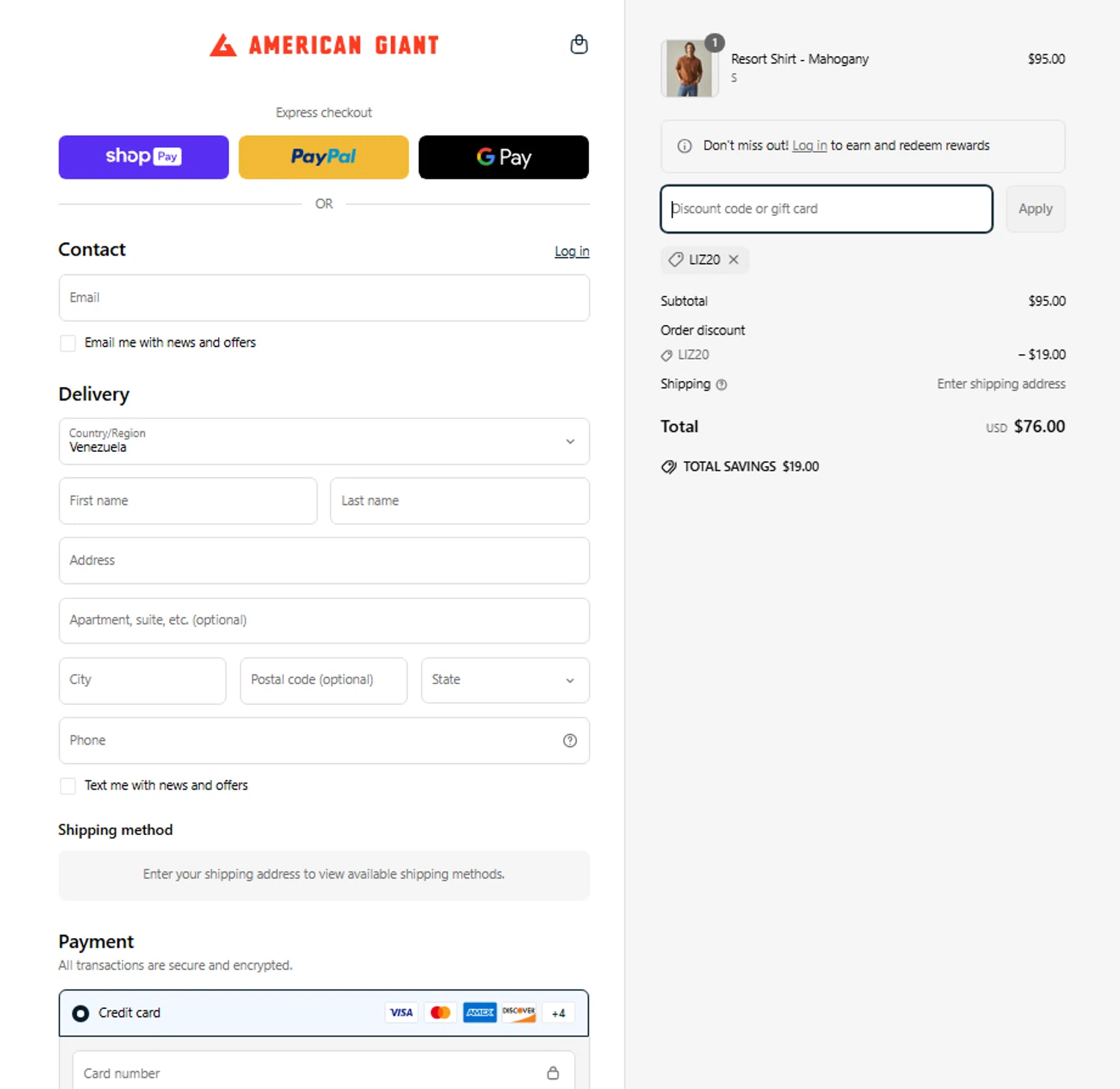Viewport: 1120px width, 1089px height.
Task: Enable Email me with news and offers
Action: click(68, 343)
